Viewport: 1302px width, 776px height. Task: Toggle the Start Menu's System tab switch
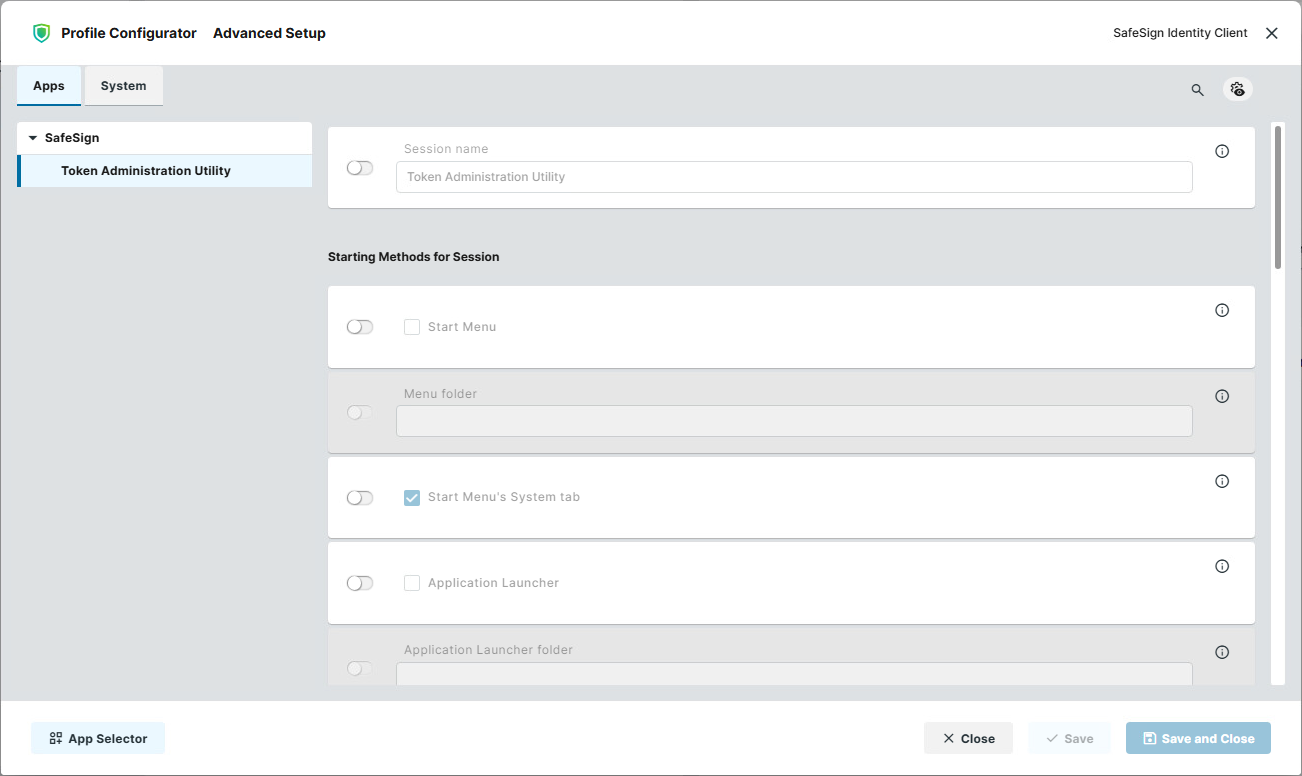click(360, 497)
